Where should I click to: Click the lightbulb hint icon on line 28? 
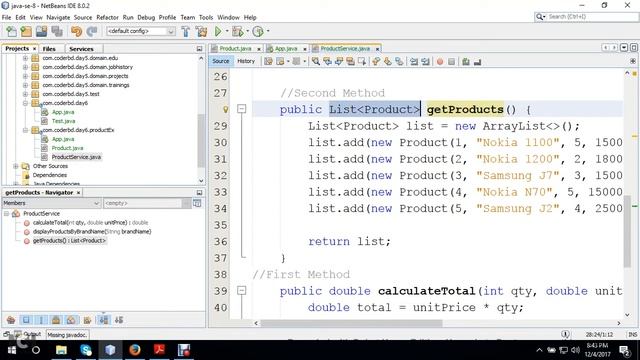pyautogui.click(x=225, y=109)
